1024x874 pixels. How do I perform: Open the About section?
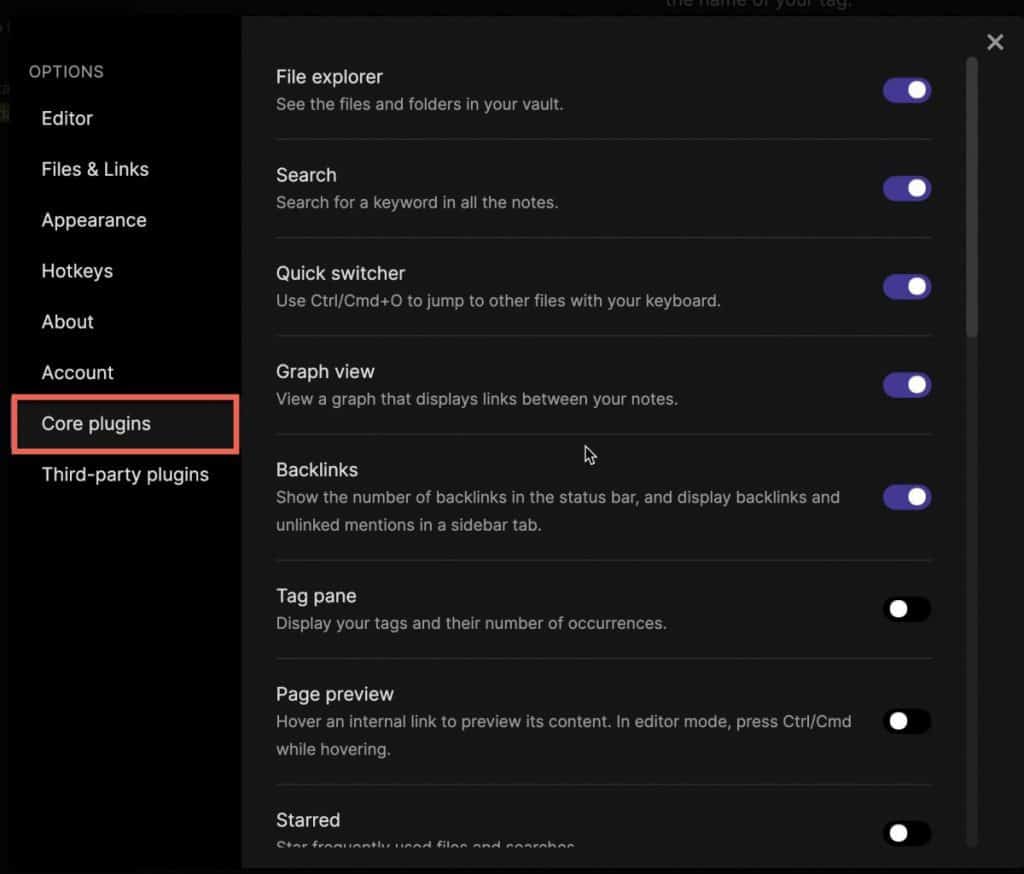pyautogui.click(x=68, y=322)
